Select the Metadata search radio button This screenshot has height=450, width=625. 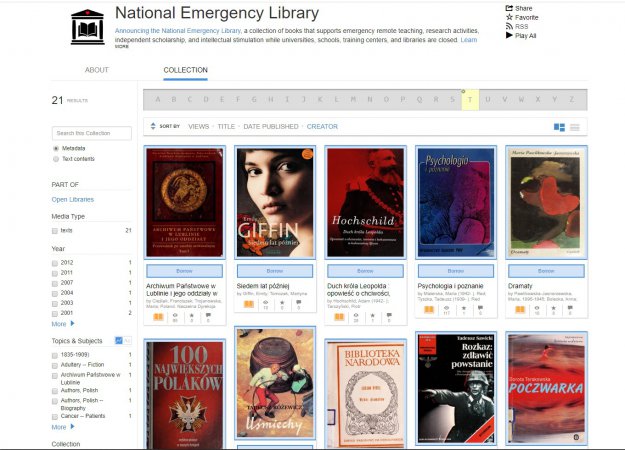[x=56, y=148]
